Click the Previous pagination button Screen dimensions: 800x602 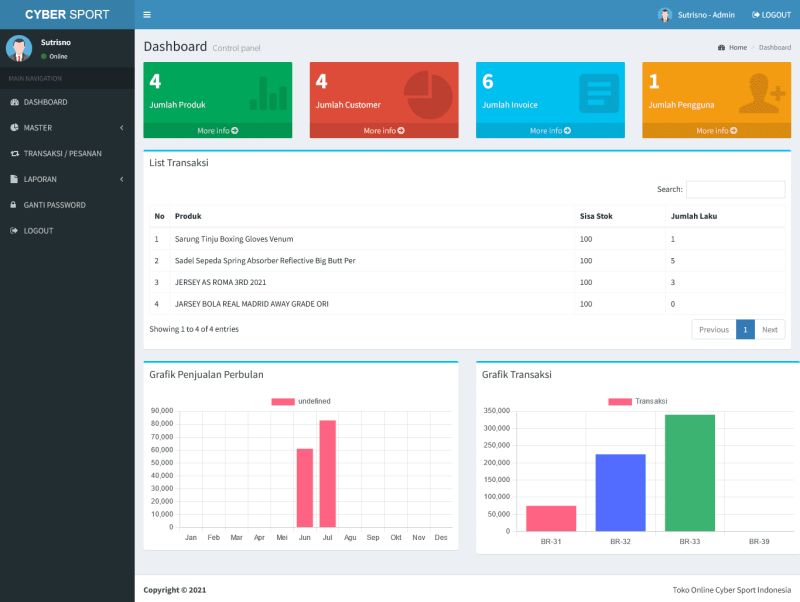[714, 330]
